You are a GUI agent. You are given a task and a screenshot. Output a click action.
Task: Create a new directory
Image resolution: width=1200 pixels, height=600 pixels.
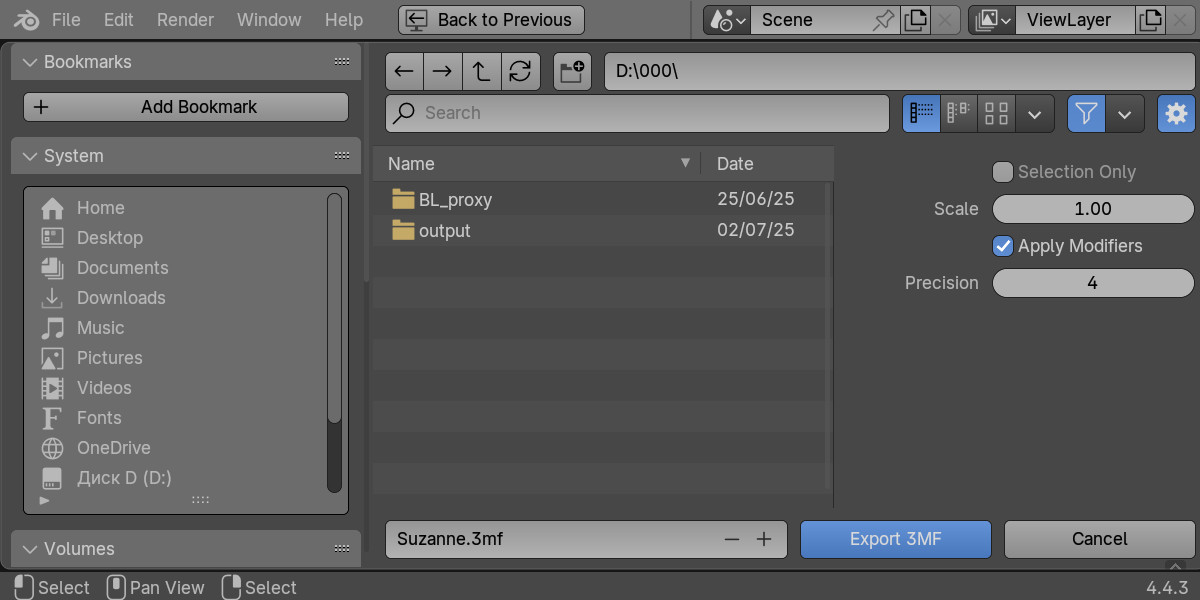[573, 71]
